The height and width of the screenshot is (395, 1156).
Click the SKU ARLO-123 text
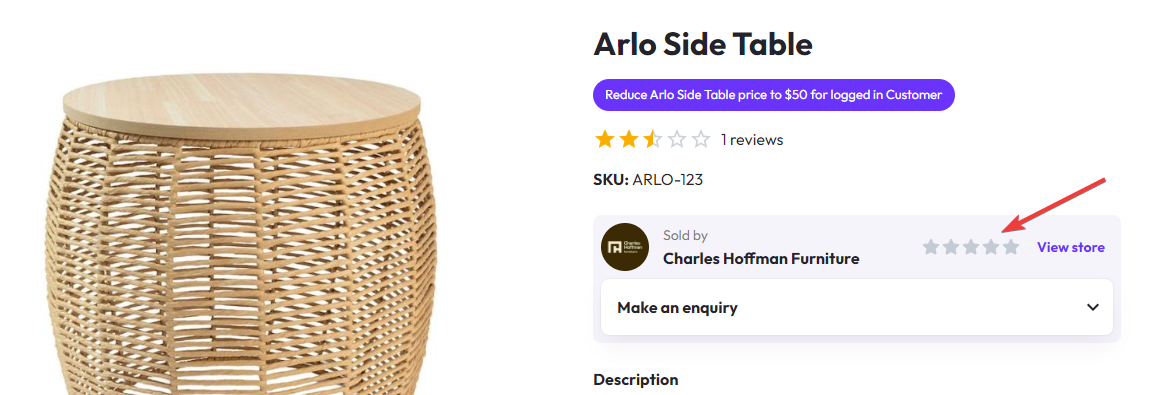coord(648,179)
